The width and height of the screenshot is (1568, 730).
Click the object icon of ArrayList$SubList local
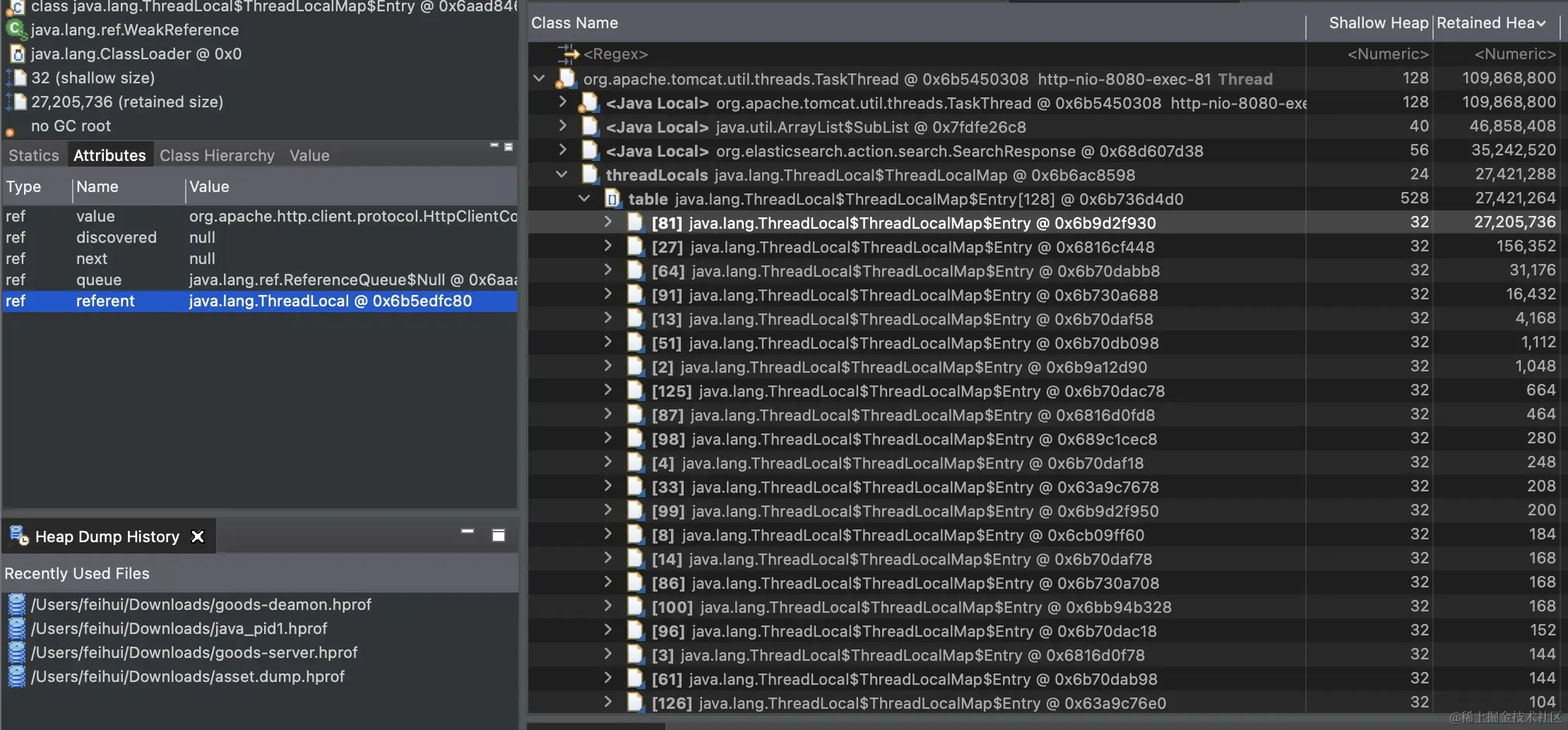[x=590, y=127]
